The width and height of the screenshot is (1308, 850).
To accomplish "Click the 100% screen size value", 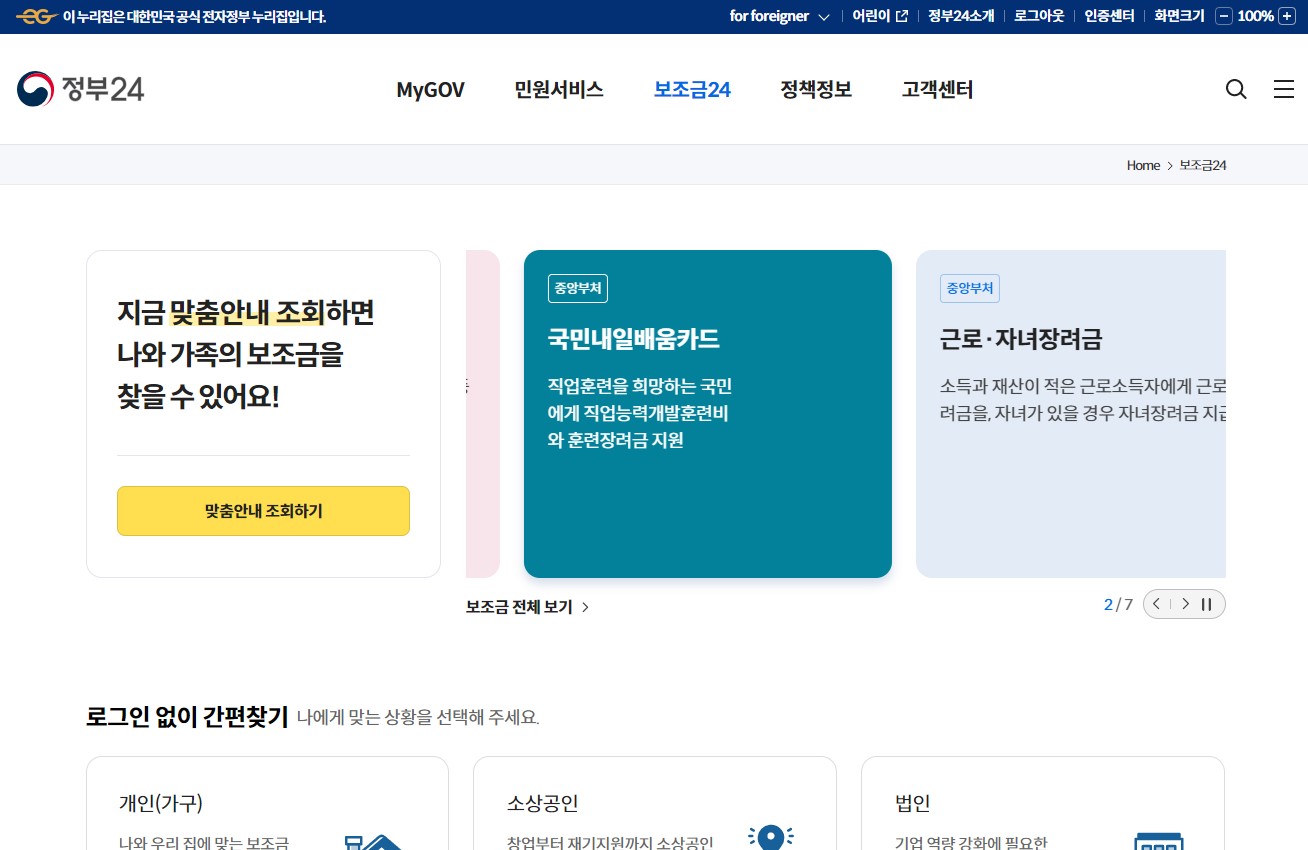I will point(1255,16).
